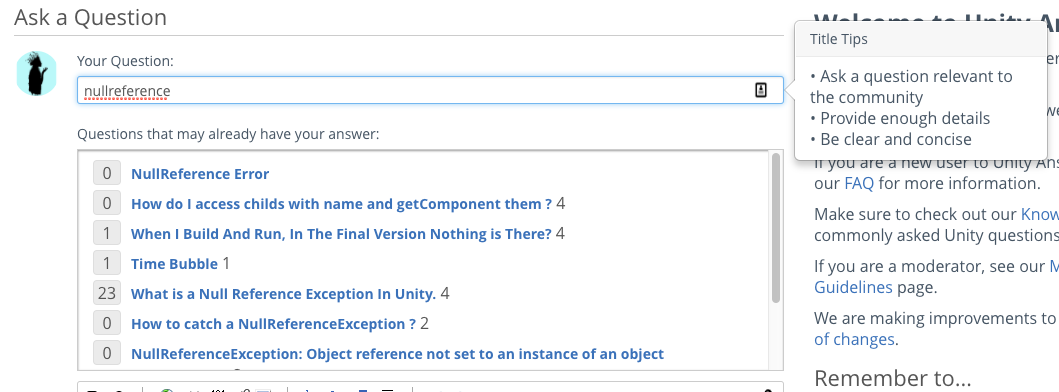Open 'How to catch a NullReferenceException' question
1059x392 pixels.
[273, 324]
